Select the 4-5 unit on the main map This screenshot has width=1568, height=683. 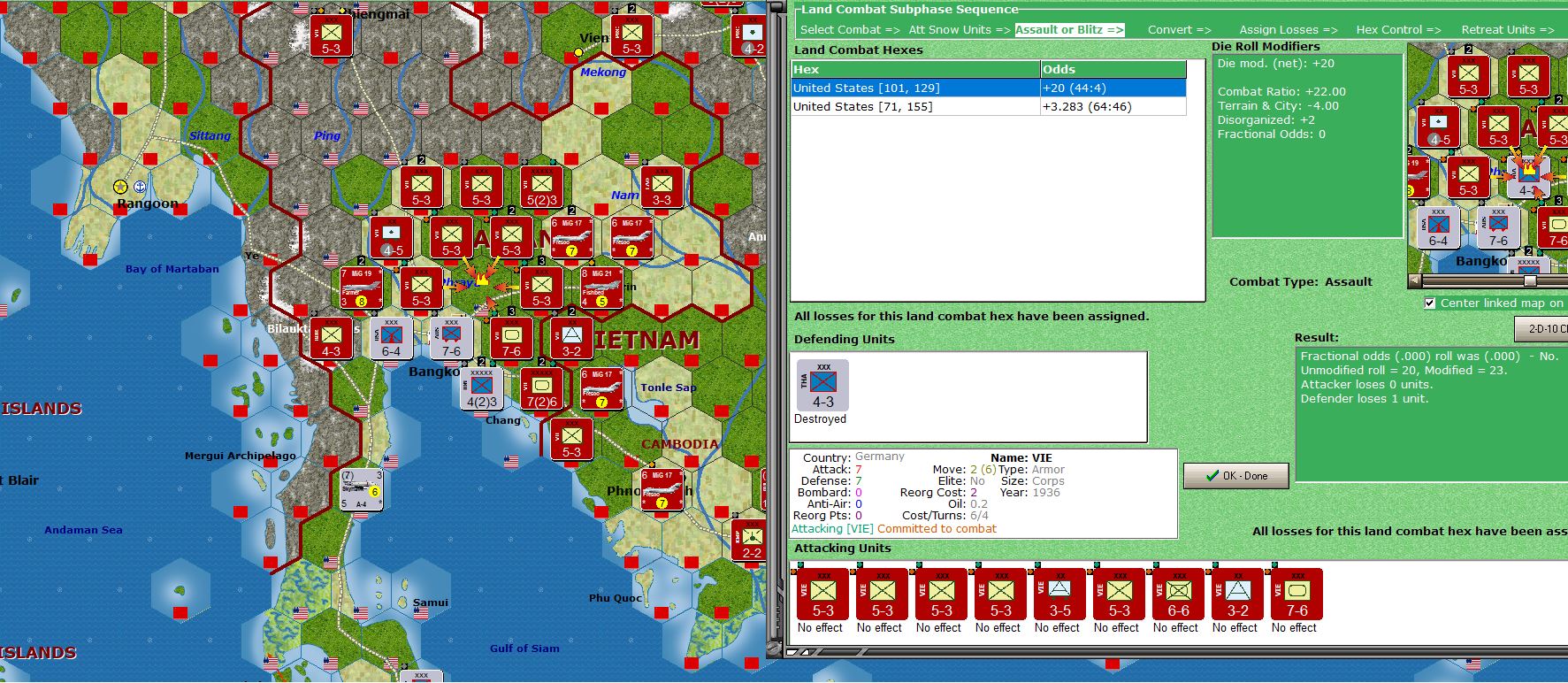click(392, 237)
